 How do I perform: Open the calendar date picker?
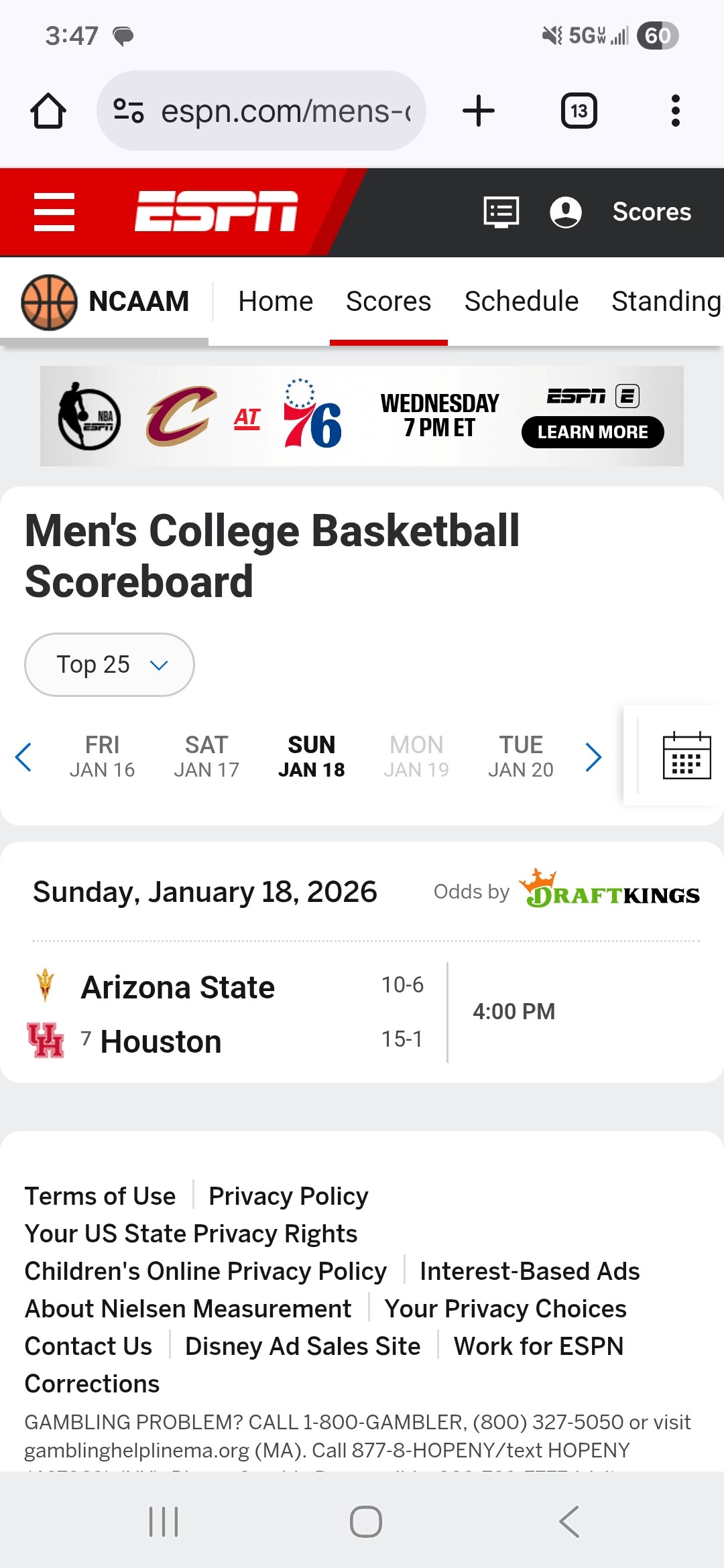pyautogui.click(x=686, y=756)
